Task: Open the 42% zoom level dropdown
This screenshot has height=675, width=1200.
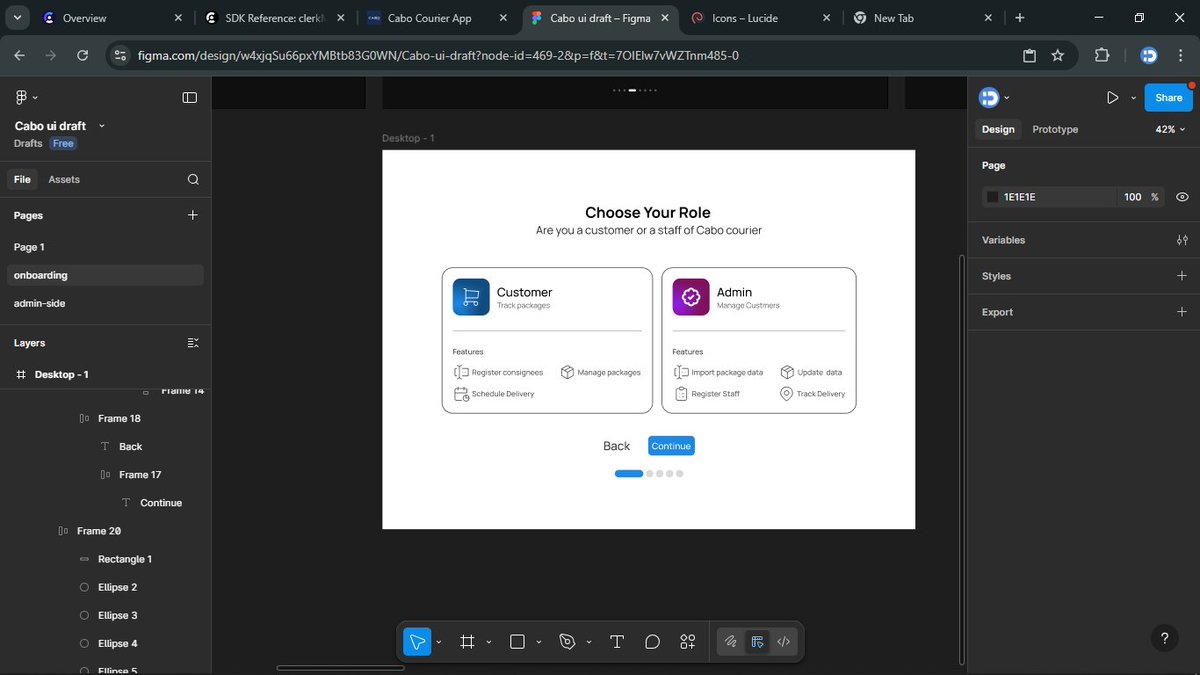Action: click(x=1170, y=129)
